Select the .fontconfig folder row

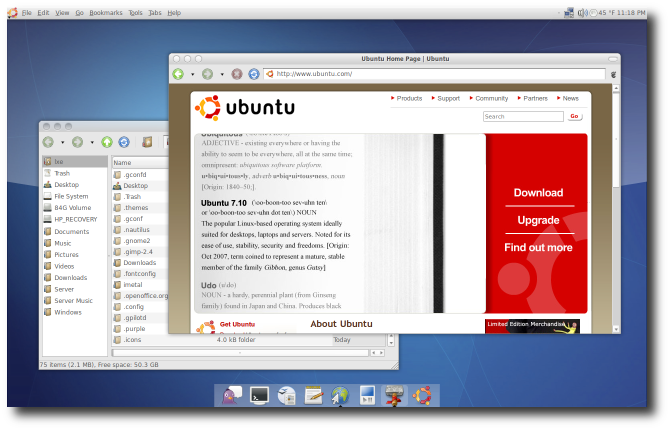point(140,274)
